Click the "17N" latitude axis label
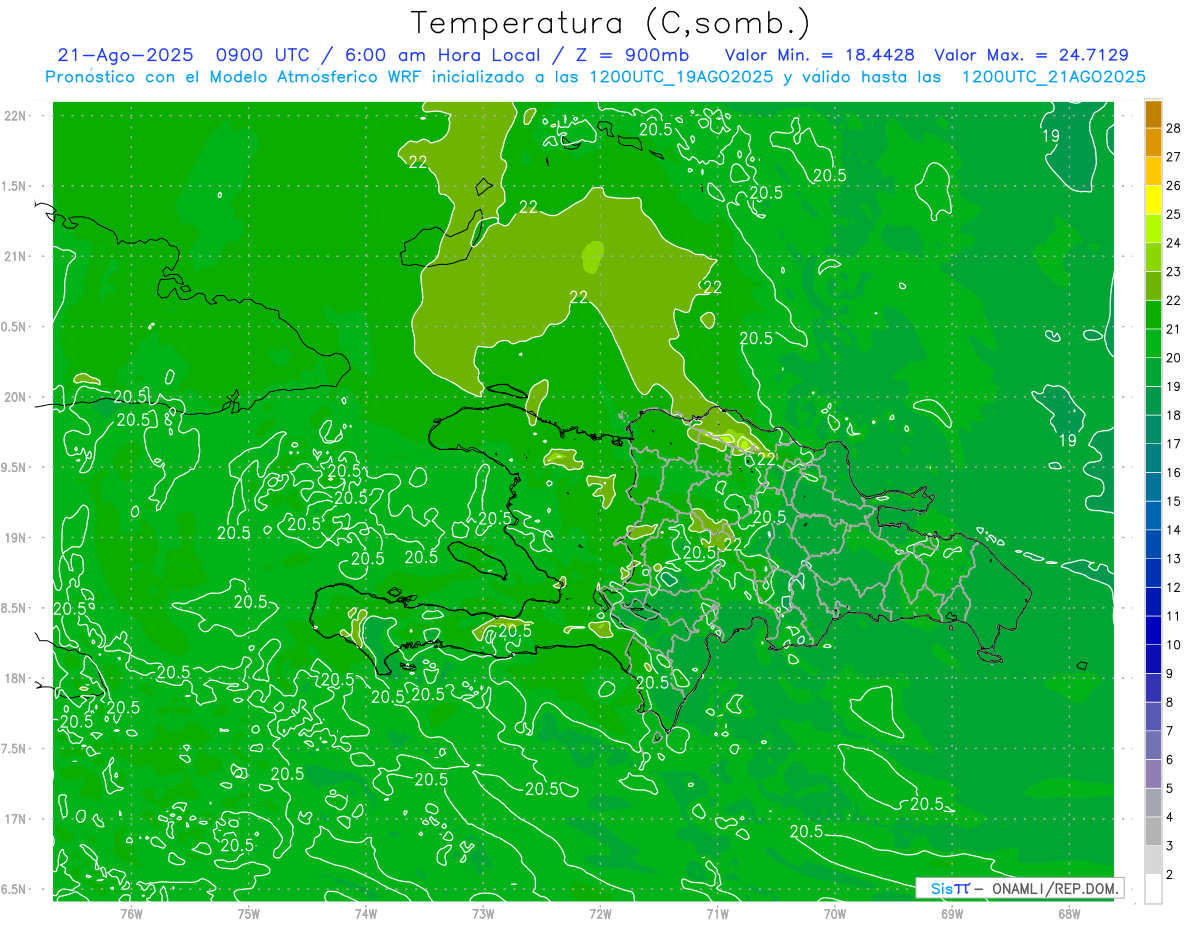The width and height of the screenshot is (1200, 927). [17, 819]
